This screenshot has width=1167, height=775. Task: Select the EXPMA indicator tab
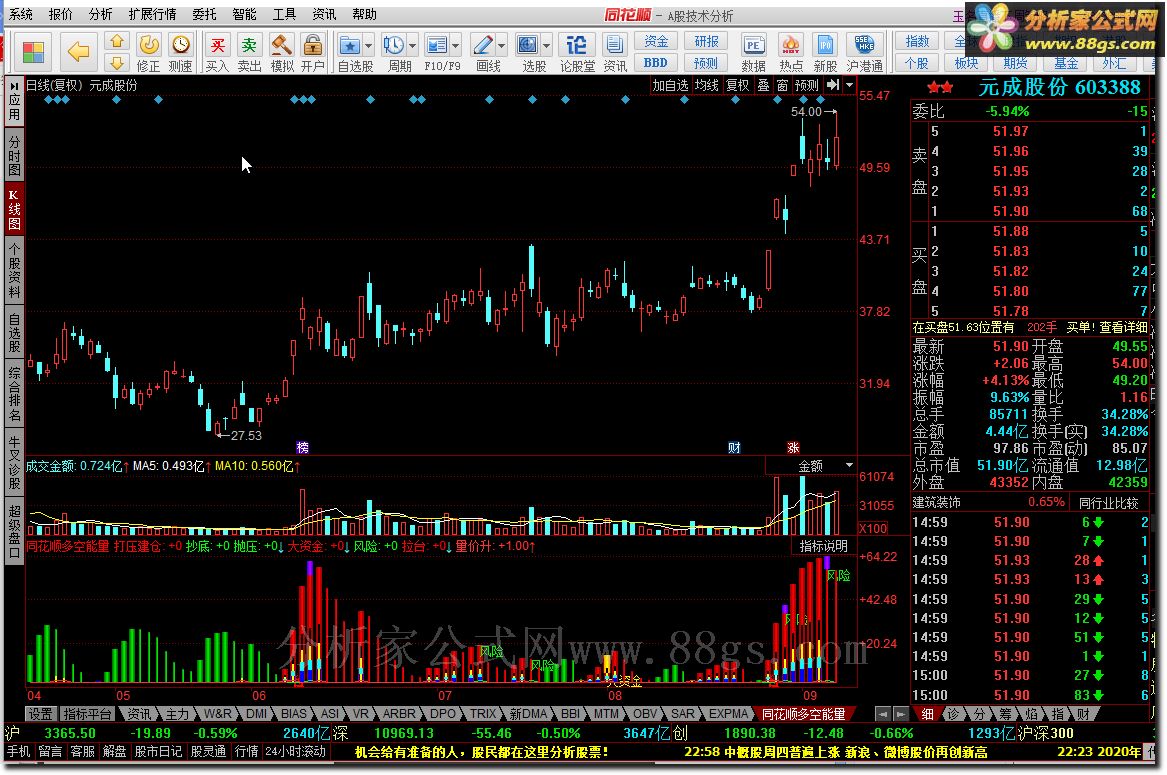tap(728, 713)
